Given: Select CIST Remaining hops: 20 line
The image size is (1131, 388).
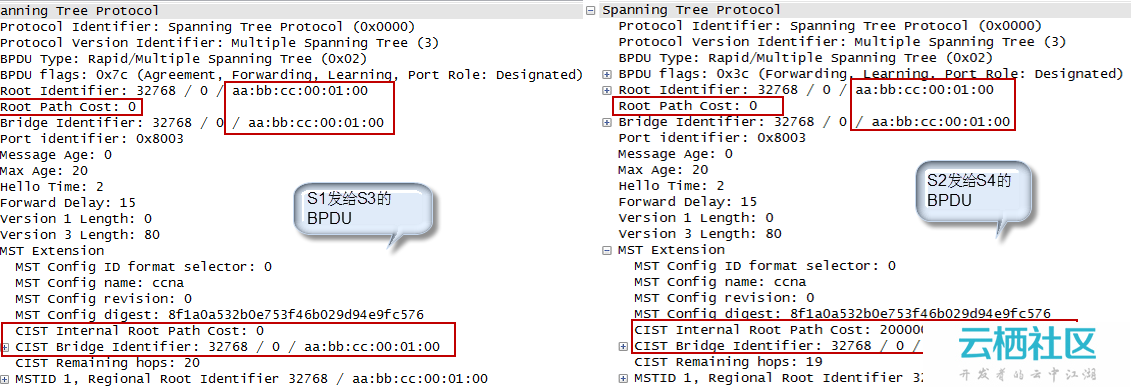Looking at the screenshot, I should 107,363.
